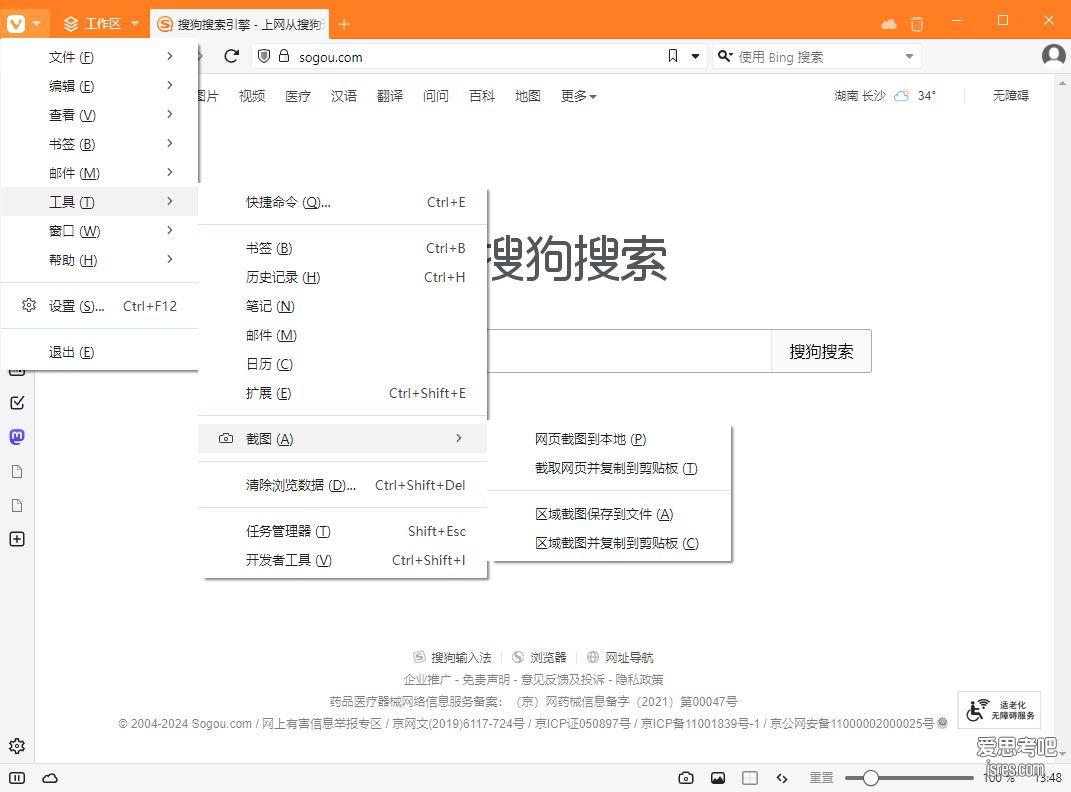
Task: Open the Tasks panel checkmark icon
Action: 17,403
